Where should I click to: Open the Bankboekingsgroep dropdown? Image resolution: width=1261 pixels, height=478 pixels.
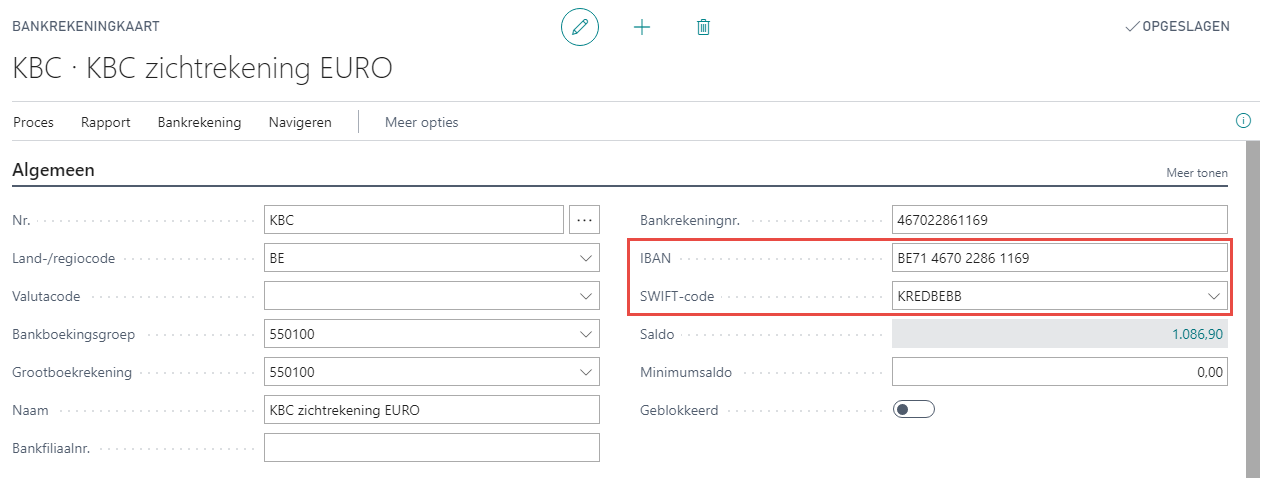(x=585, y=334)
